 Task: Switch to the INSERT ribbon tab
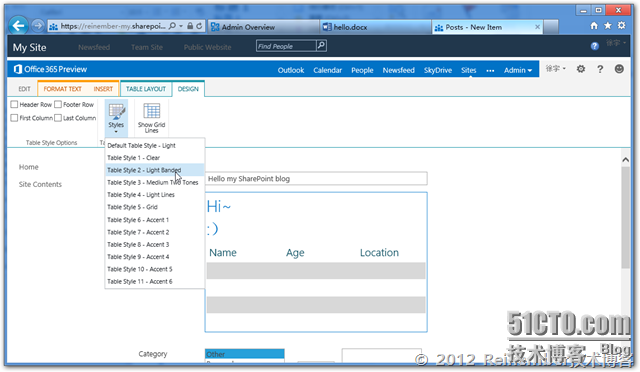[103, 89]
